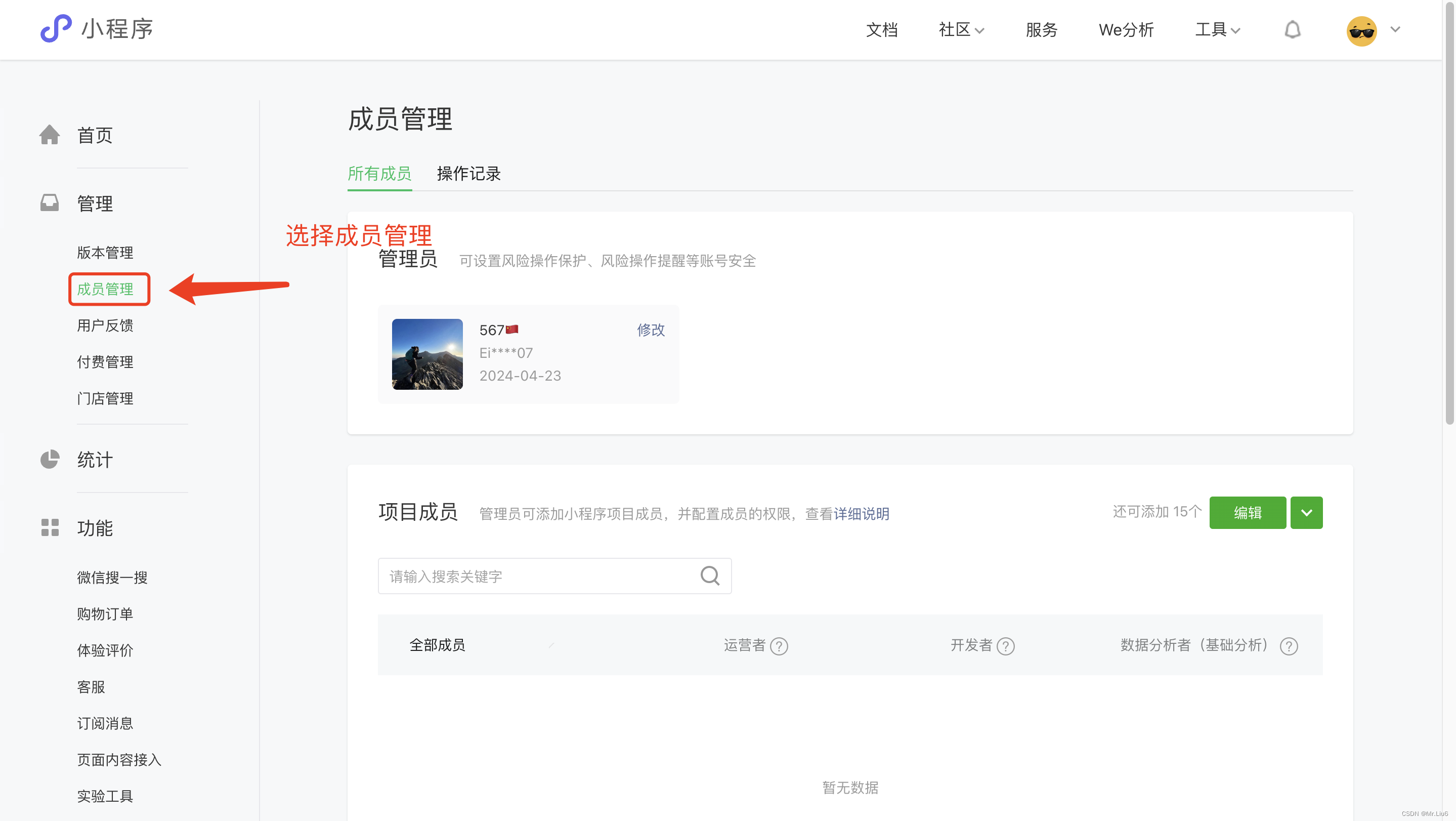Open the 详细说明 link
Viewport: 1456px width, 821px height.
(x=862, y=513)
